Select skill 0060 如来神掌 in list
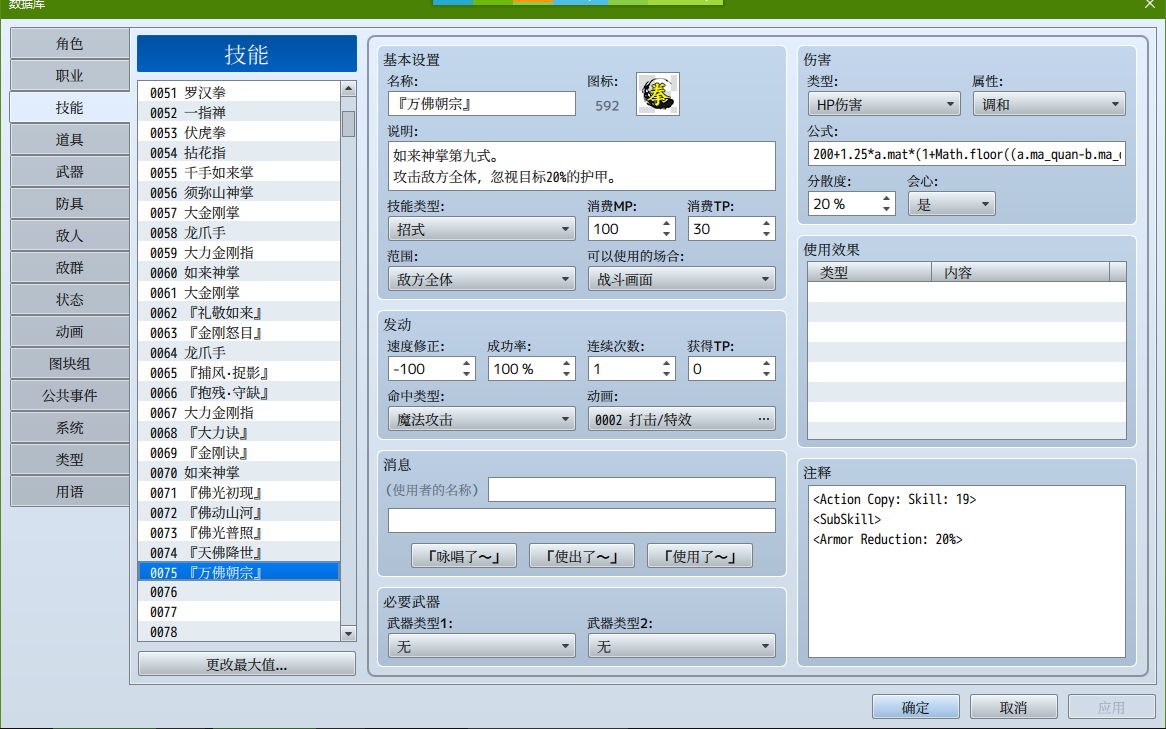This screenshot has height=729, width=1166. pos(239,273)
